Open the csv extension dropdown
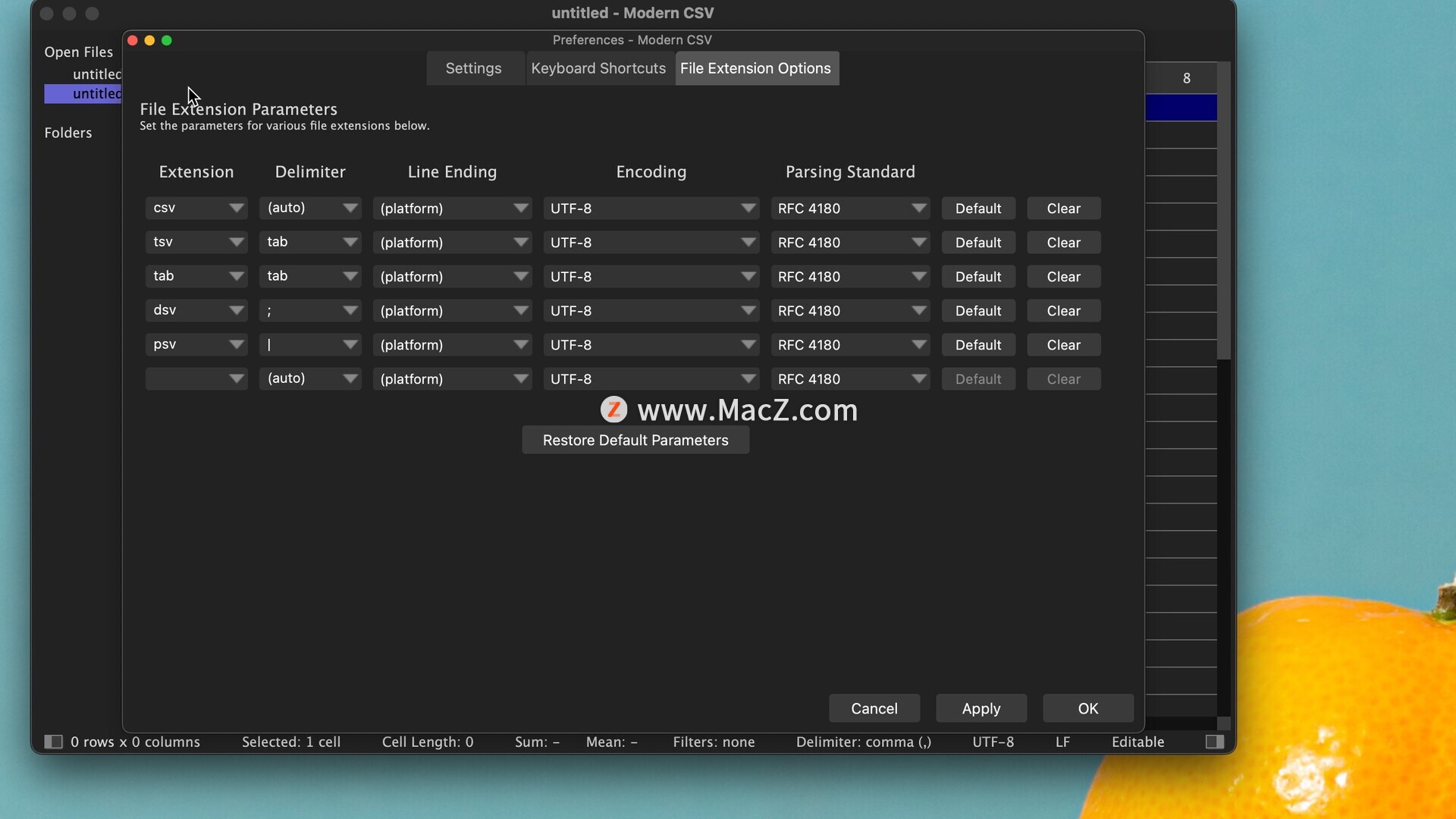 196,208
